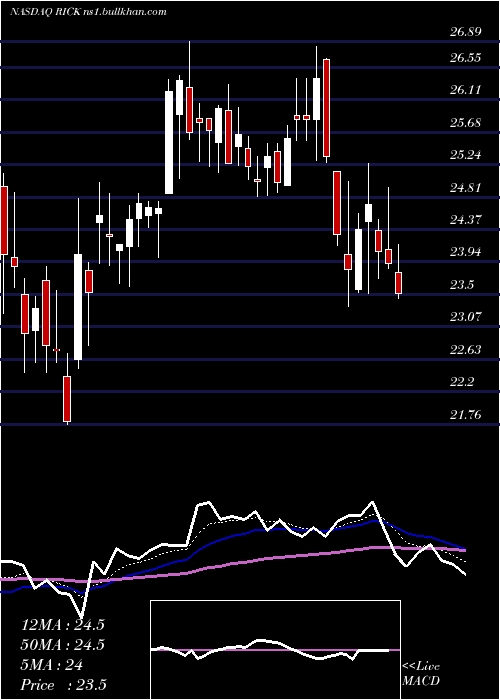The width and height of the screenshot is (500, 700).
Task: Click the tall red candle starting at 26.55
Action: pos(327,108)
